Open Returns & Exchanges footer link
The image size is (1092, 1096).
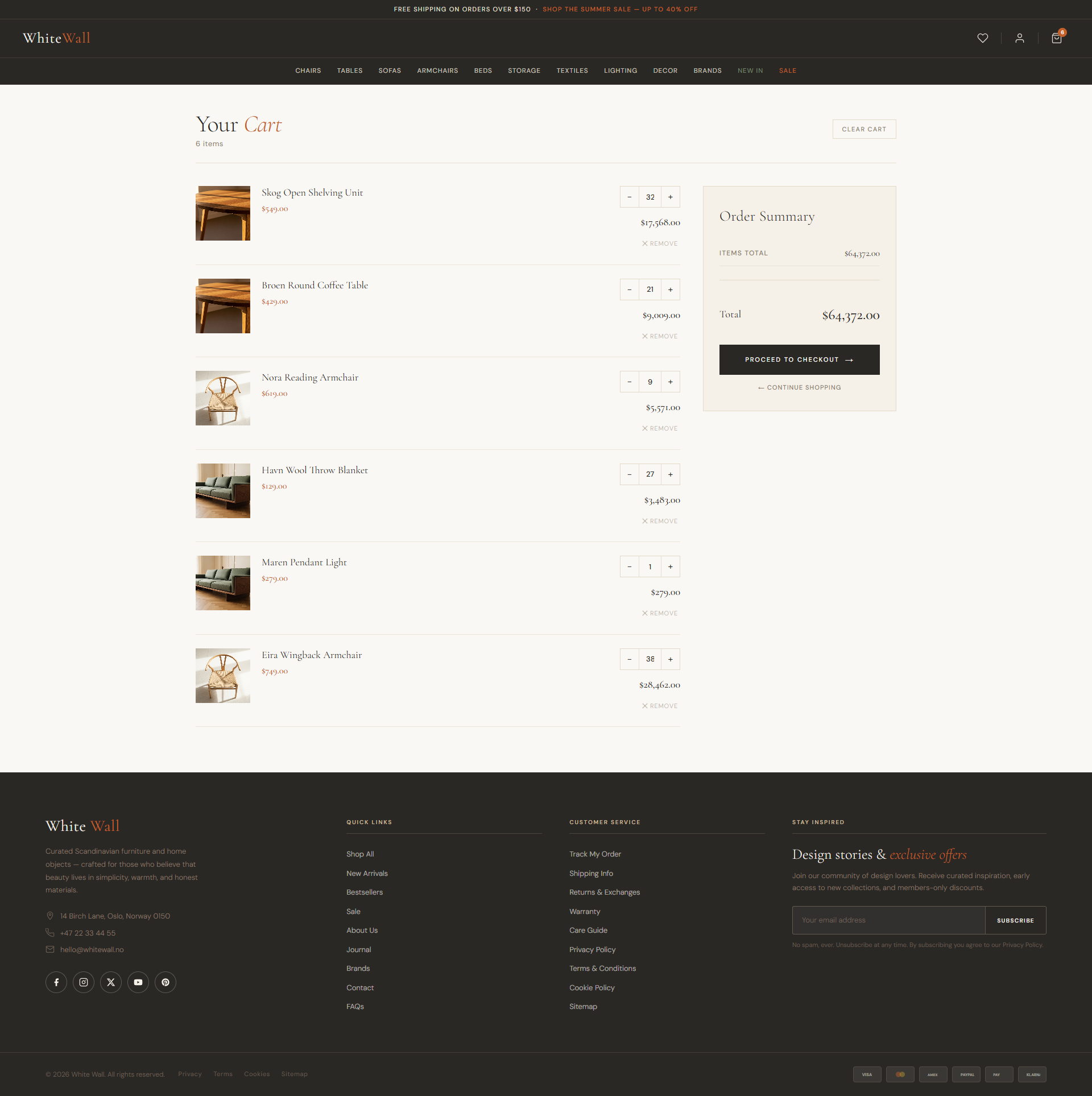click(605, 892)
